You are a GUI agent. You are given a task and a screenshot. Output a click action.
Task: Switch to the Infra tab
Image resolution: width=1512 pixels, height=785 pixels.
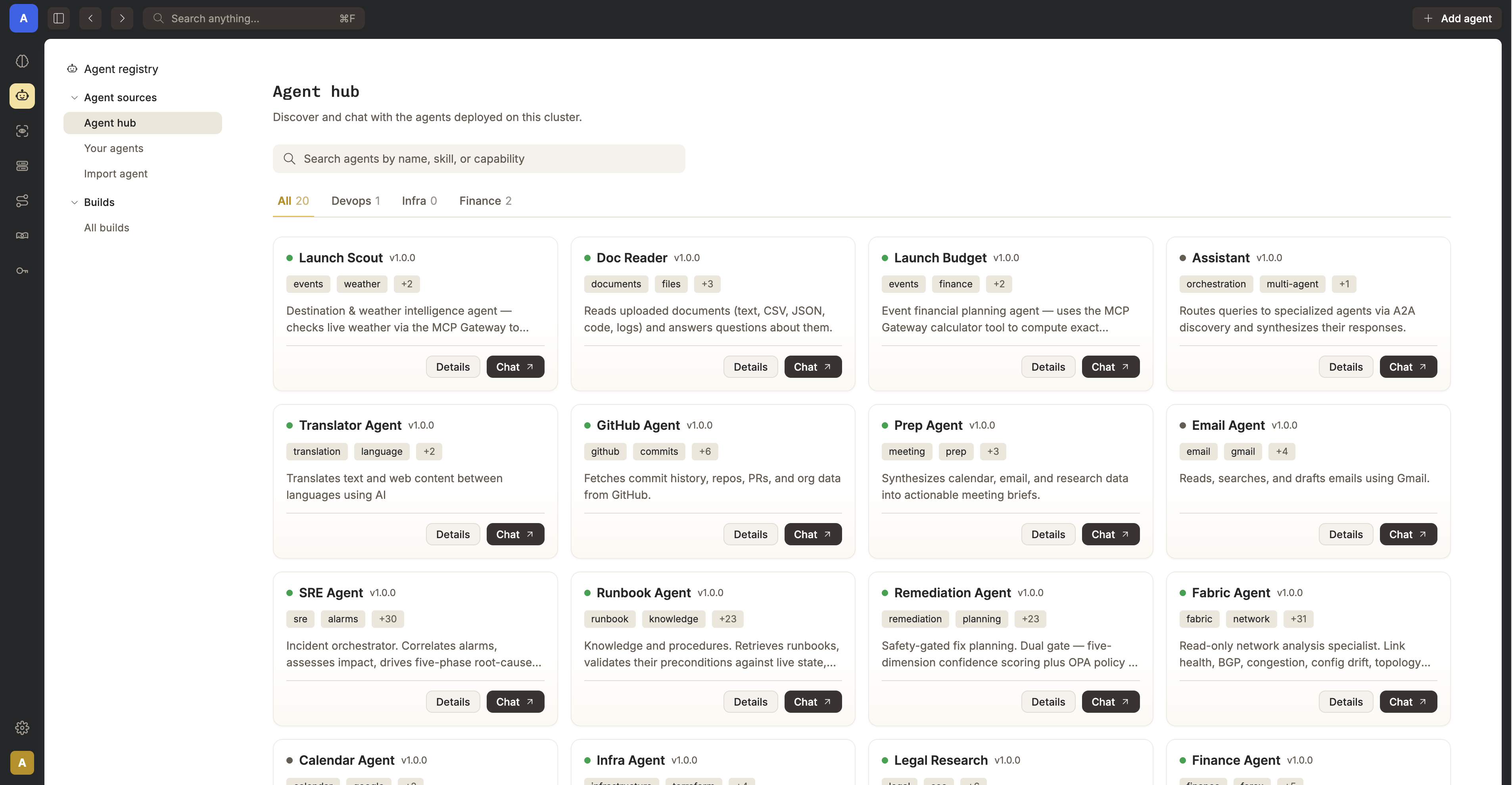[419, 201]
